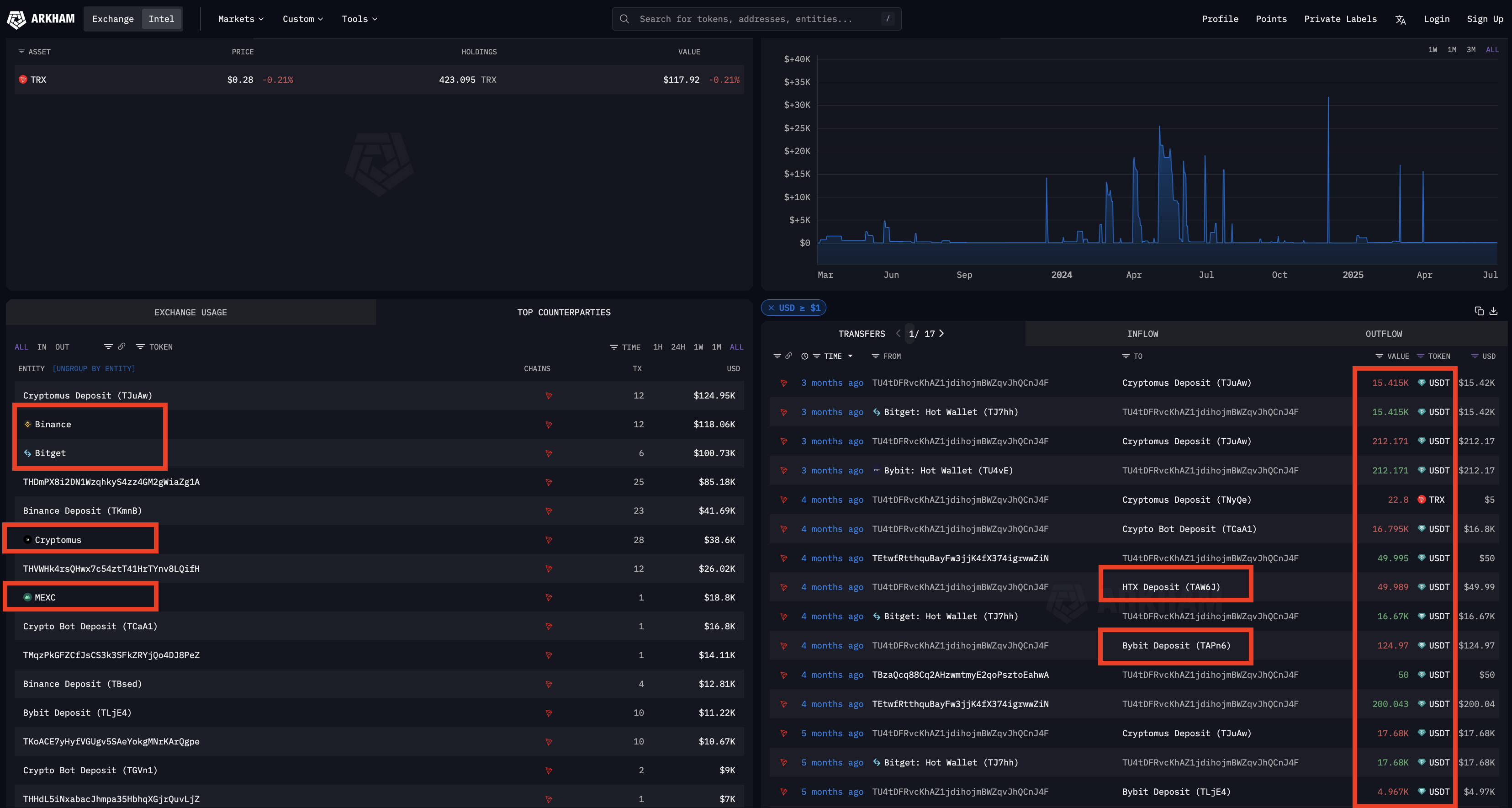
Task: Open Bybit Deposit (TAPn6) address
Action: [1176, 645]
